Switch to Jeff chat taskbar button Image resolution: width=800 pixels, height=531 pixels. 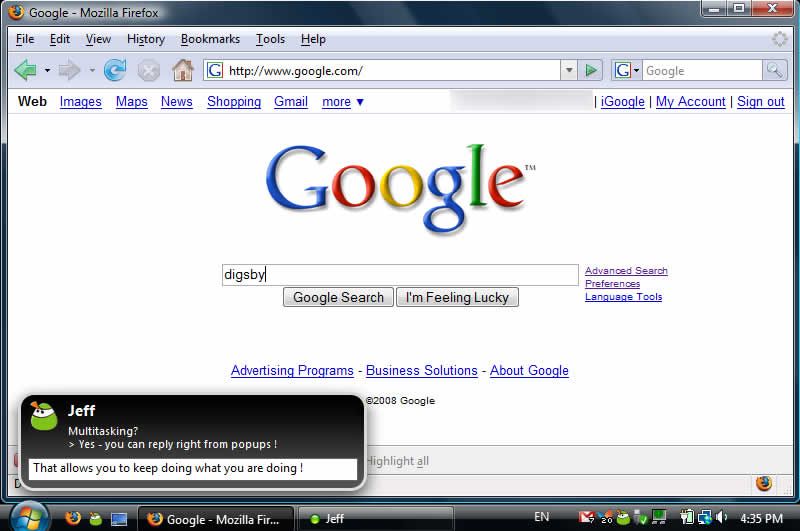tap(375, 519)
